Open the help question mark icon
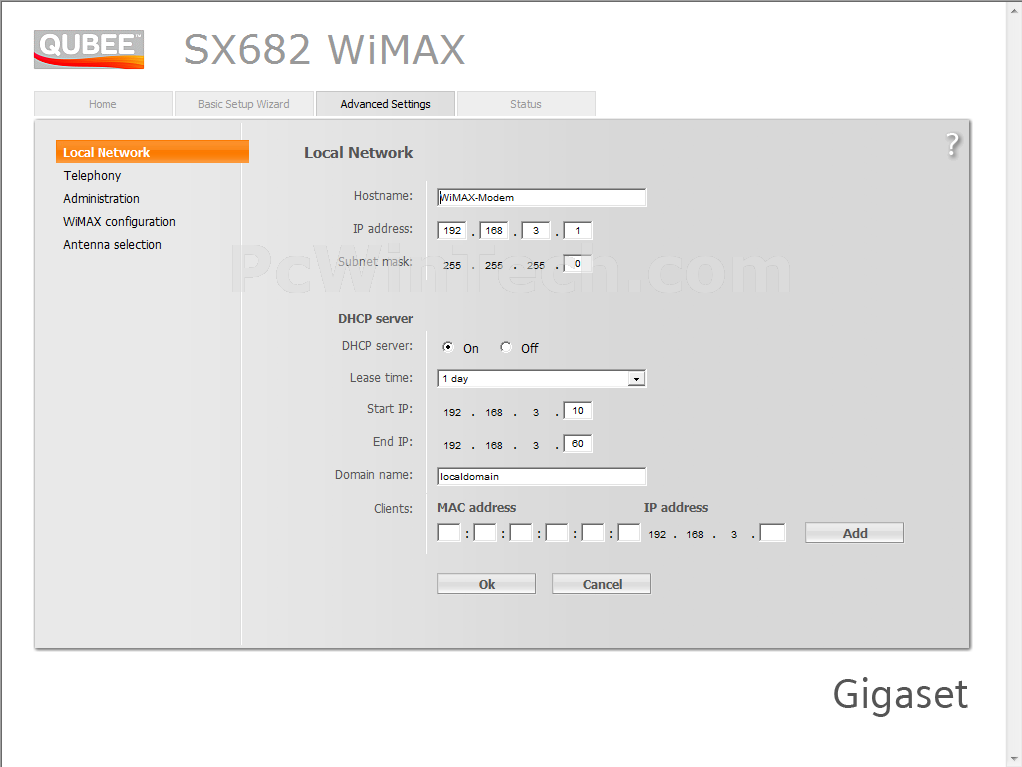 point(952,144)
